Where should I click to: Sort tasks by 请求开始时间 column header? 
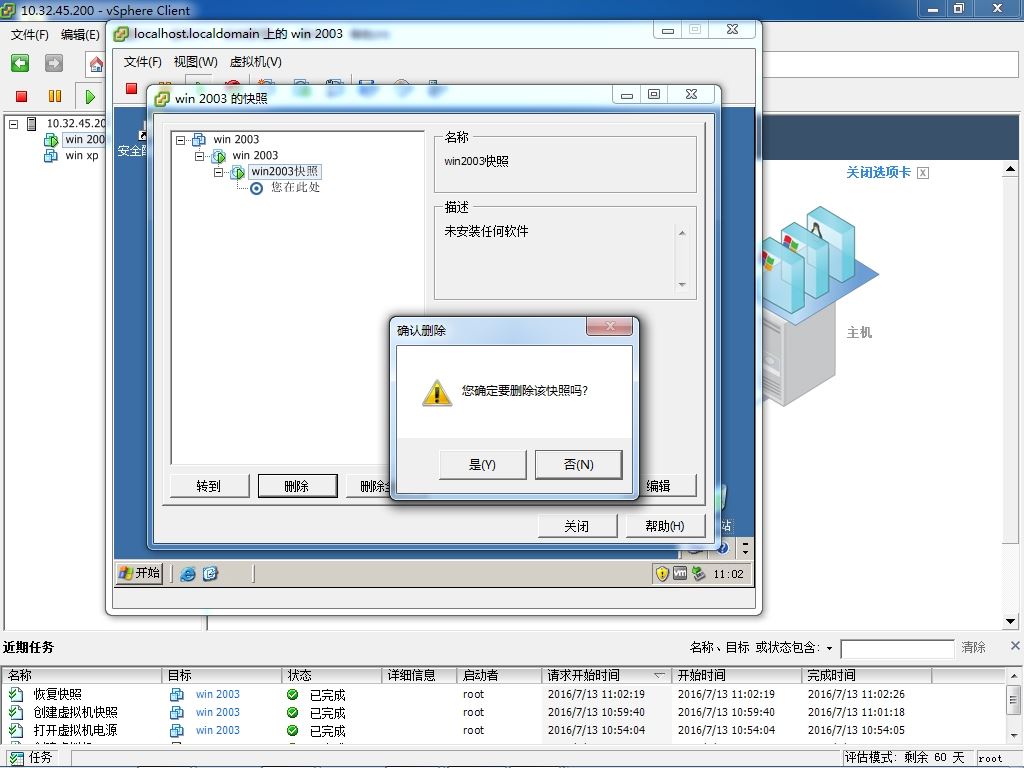pyautogui.click(x=606, y=675)
